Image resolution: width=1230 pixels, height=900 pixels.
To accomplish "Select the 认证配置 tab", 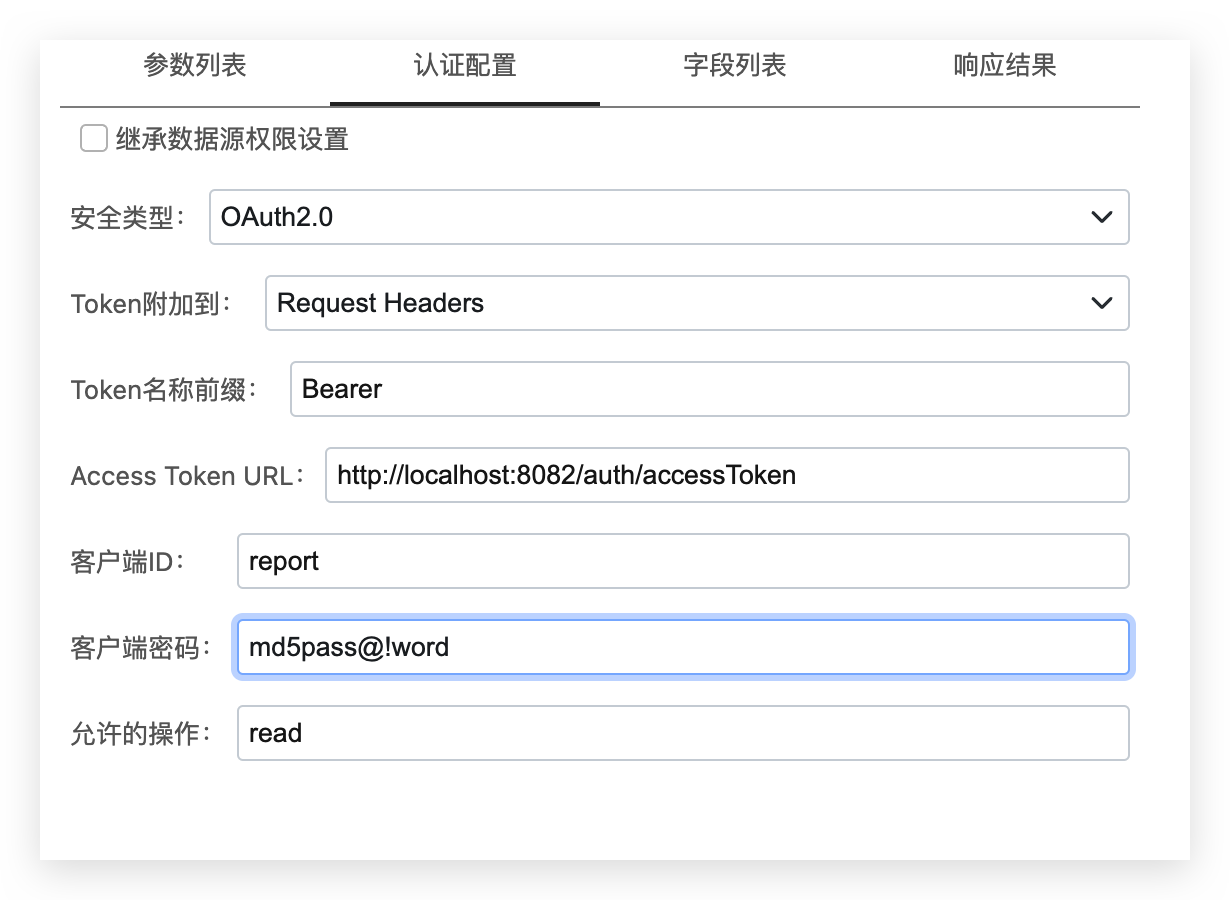I will pyautogui.click(x=465, y=67).
